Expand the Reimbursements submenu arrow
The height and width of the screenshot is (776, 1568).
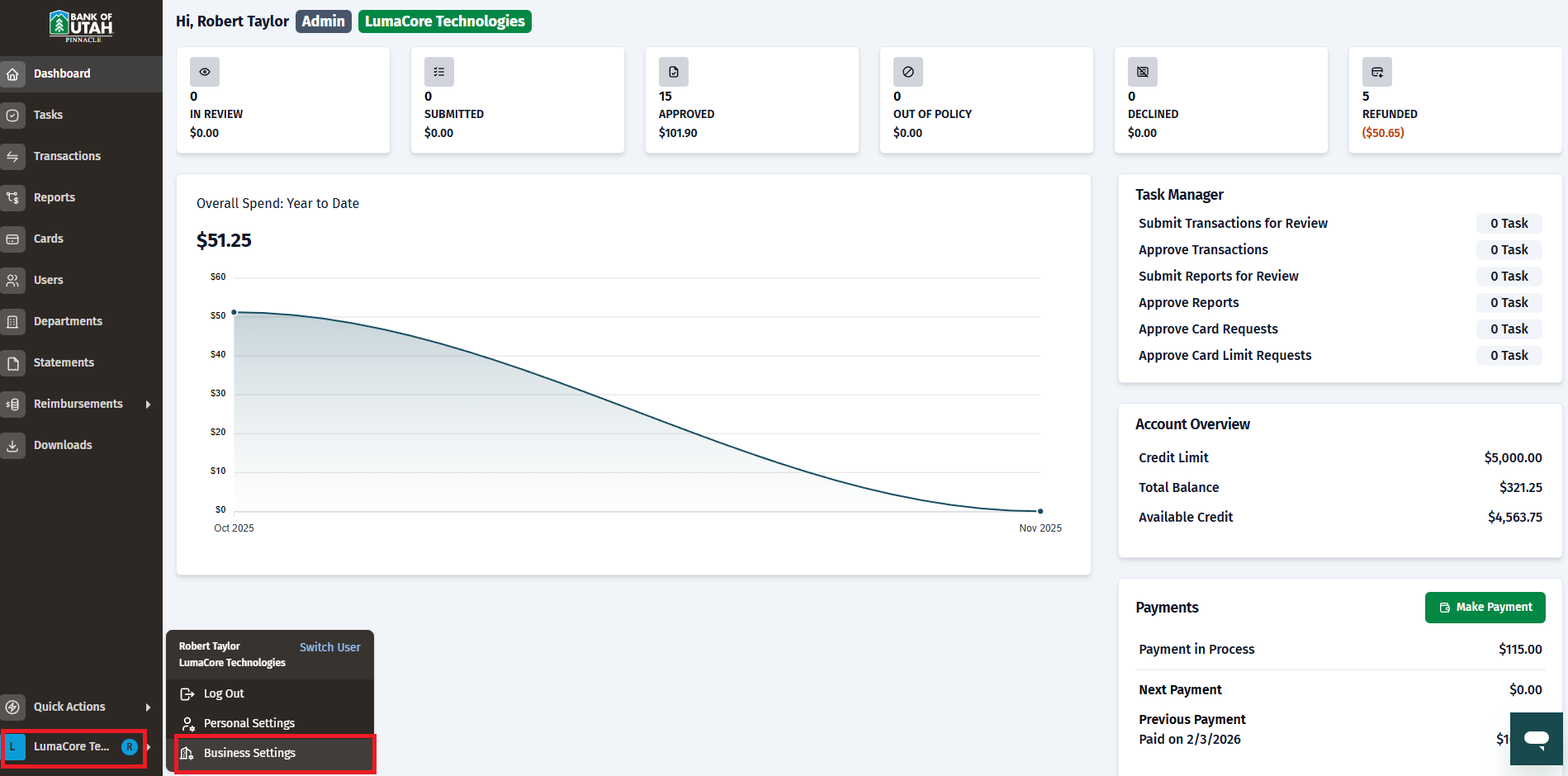pos(149,405)
